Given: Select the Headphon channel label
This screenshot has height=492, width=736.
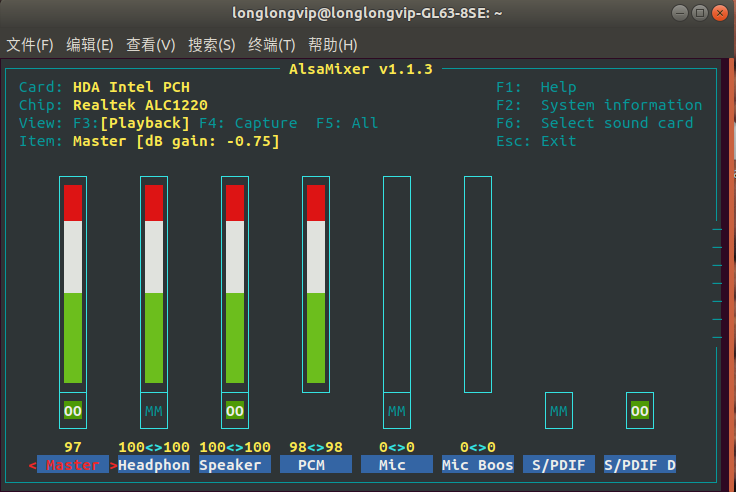Looking at the screenshot, I should 154,465.
